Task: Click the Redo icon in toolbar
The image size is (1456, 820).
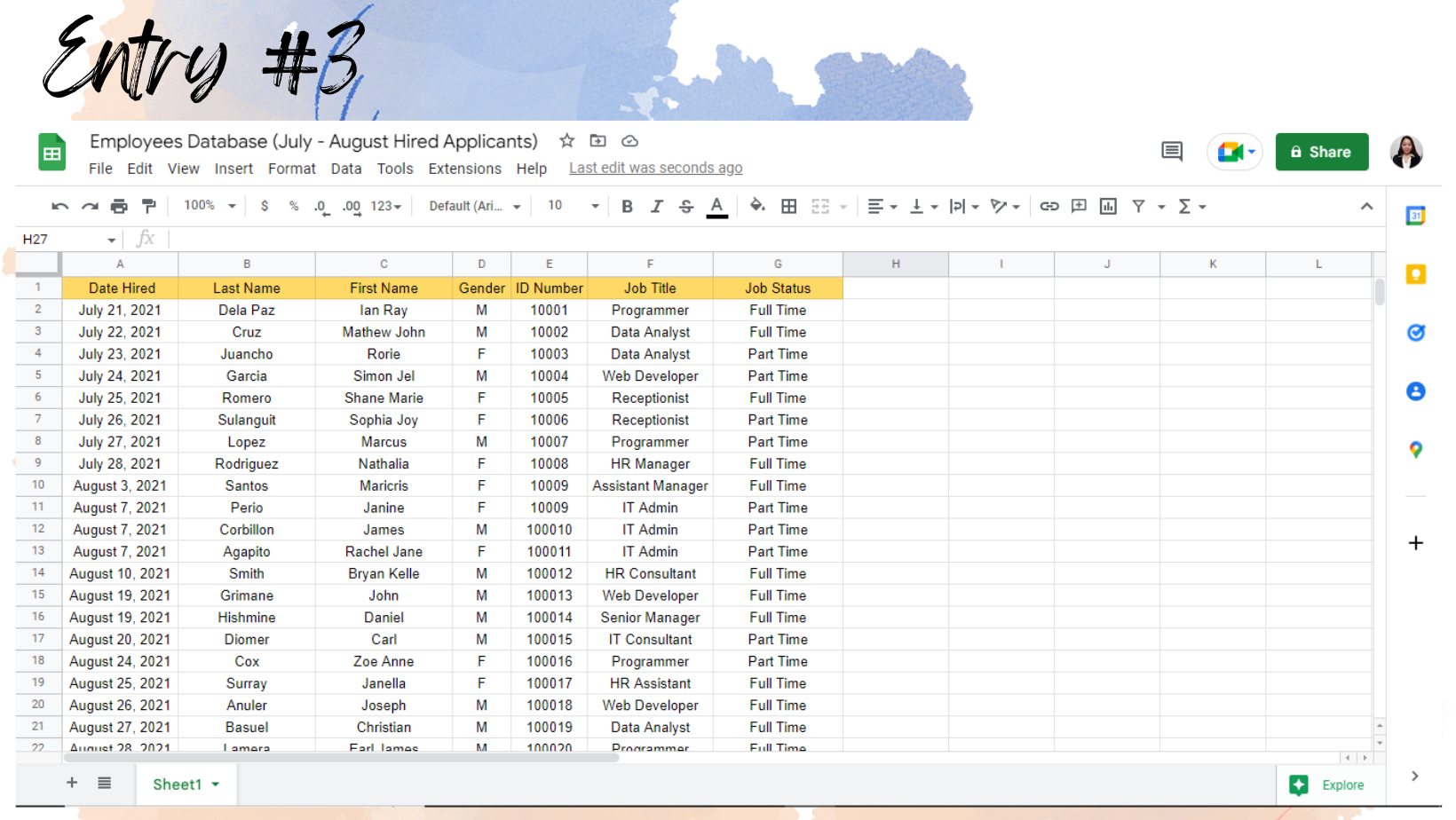Action: 90,207
